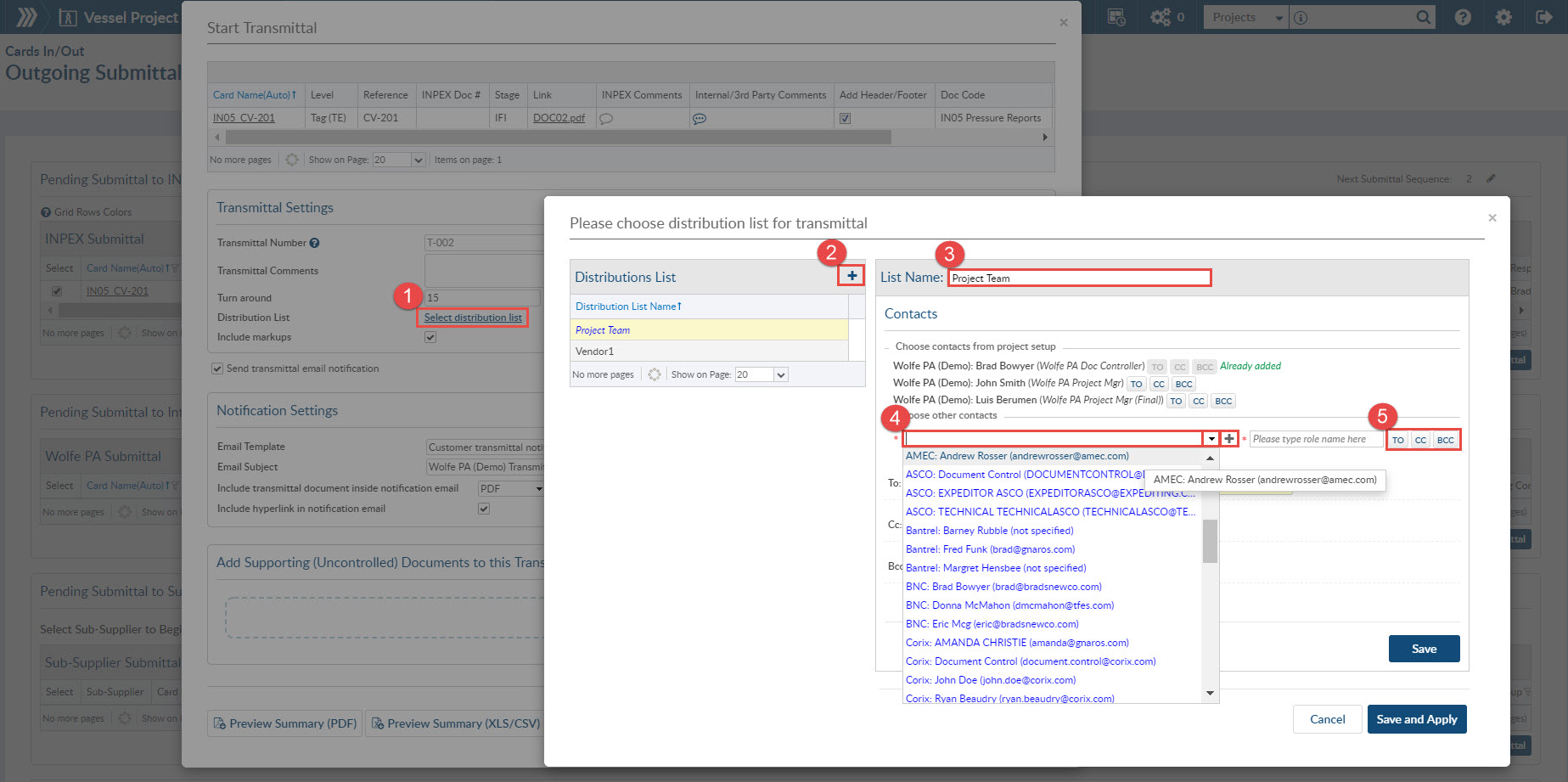Click the Save button
Viewport: 1568px width, 782px height.
pyautogui.click(x=1424, y=649)
